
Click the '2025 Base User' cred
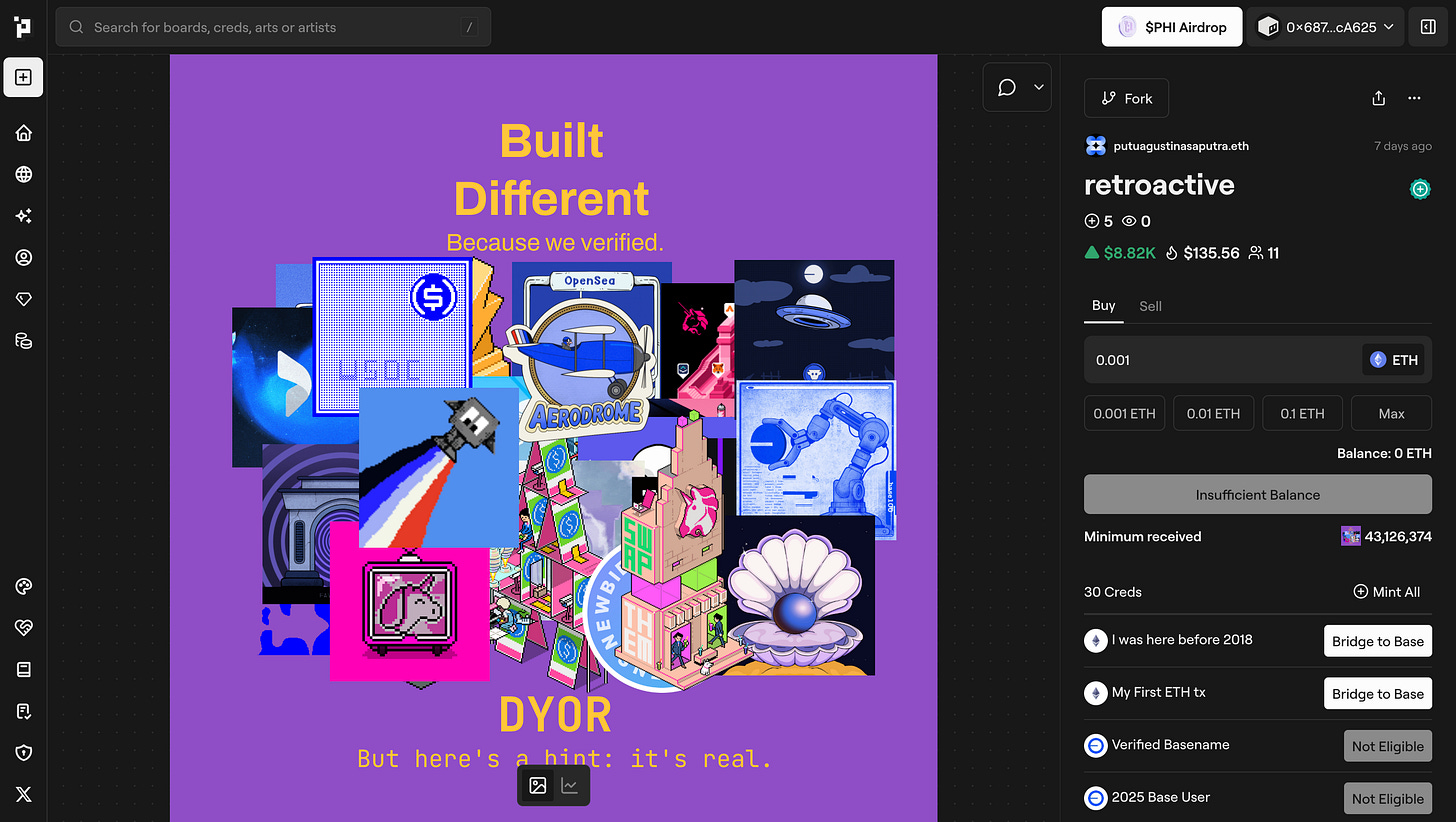1161,797
